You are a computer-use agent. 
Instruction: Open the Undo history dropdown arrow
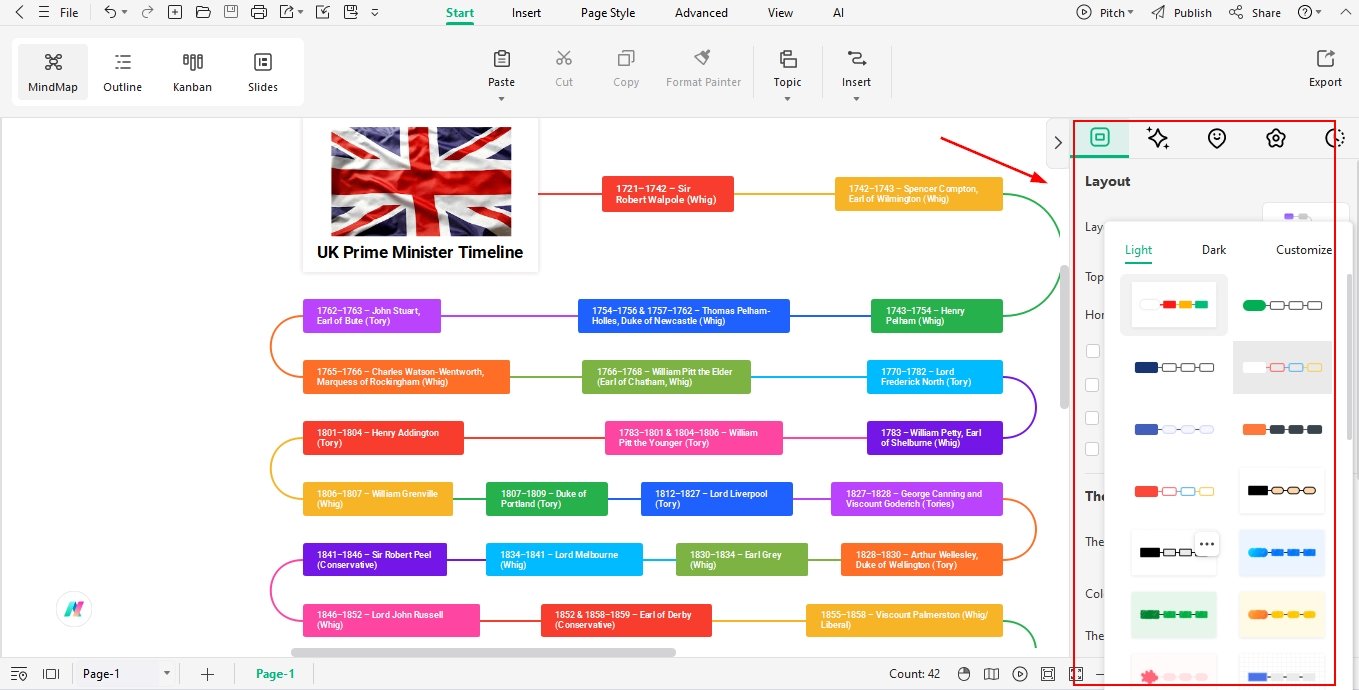(x=124, y=13)
